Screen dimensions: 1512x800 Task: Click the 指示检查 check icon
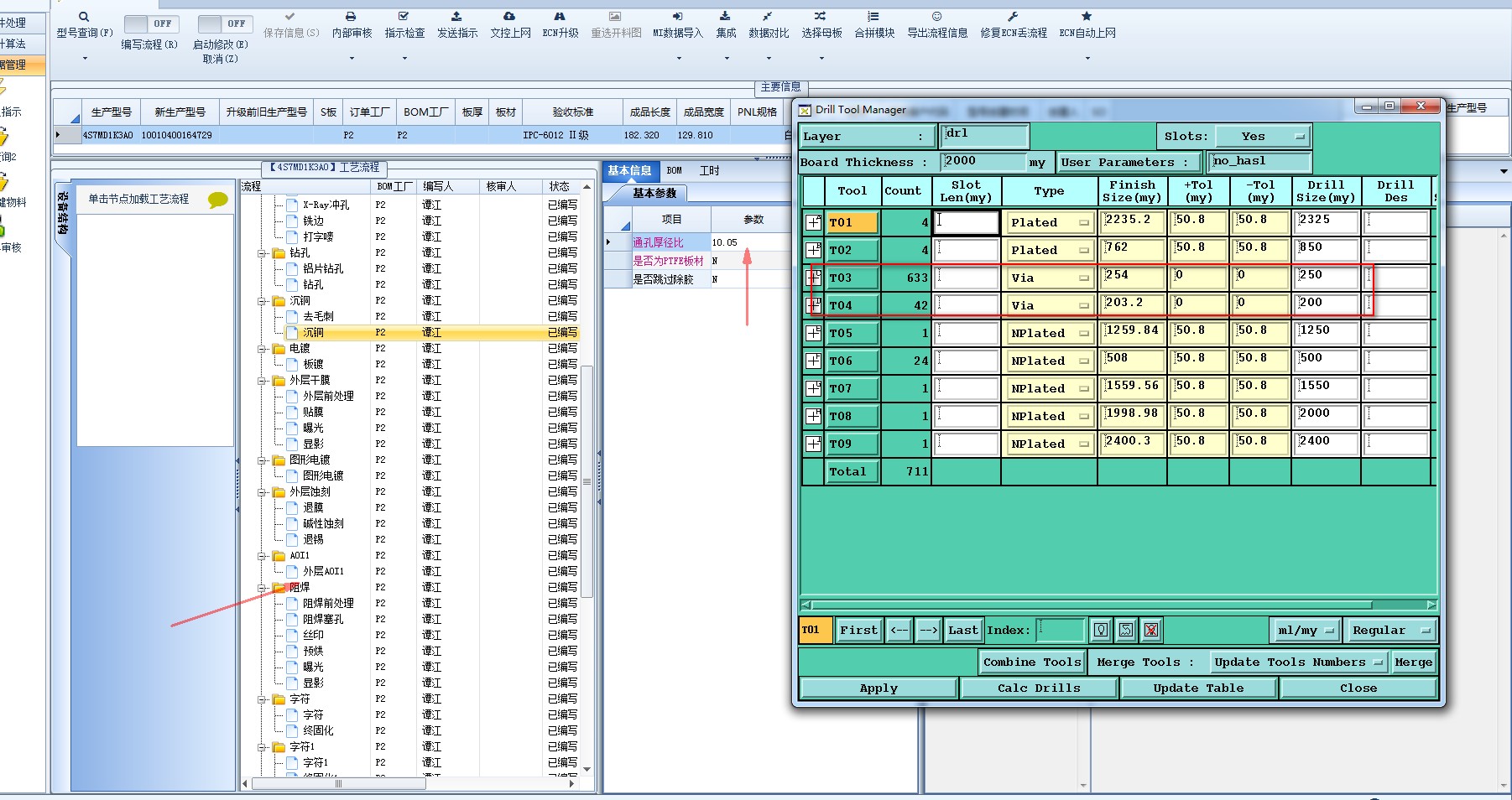tap(404, 17)
